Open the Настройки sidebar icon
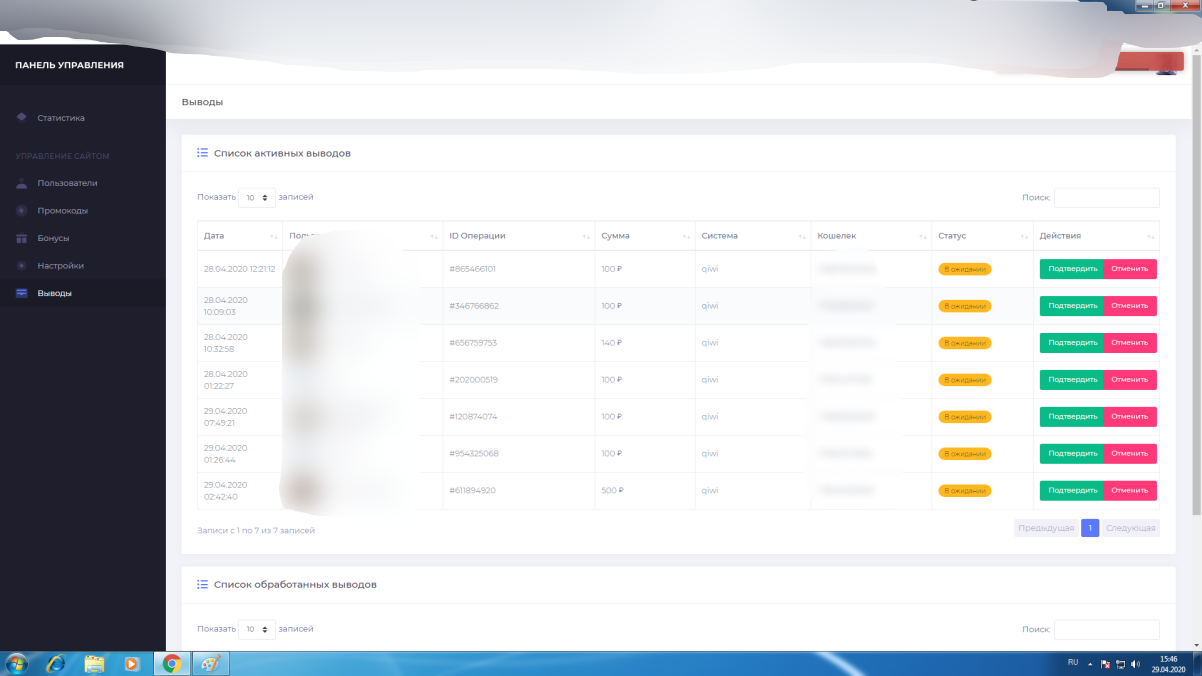 pyautogui.click(x=22, y=266)
